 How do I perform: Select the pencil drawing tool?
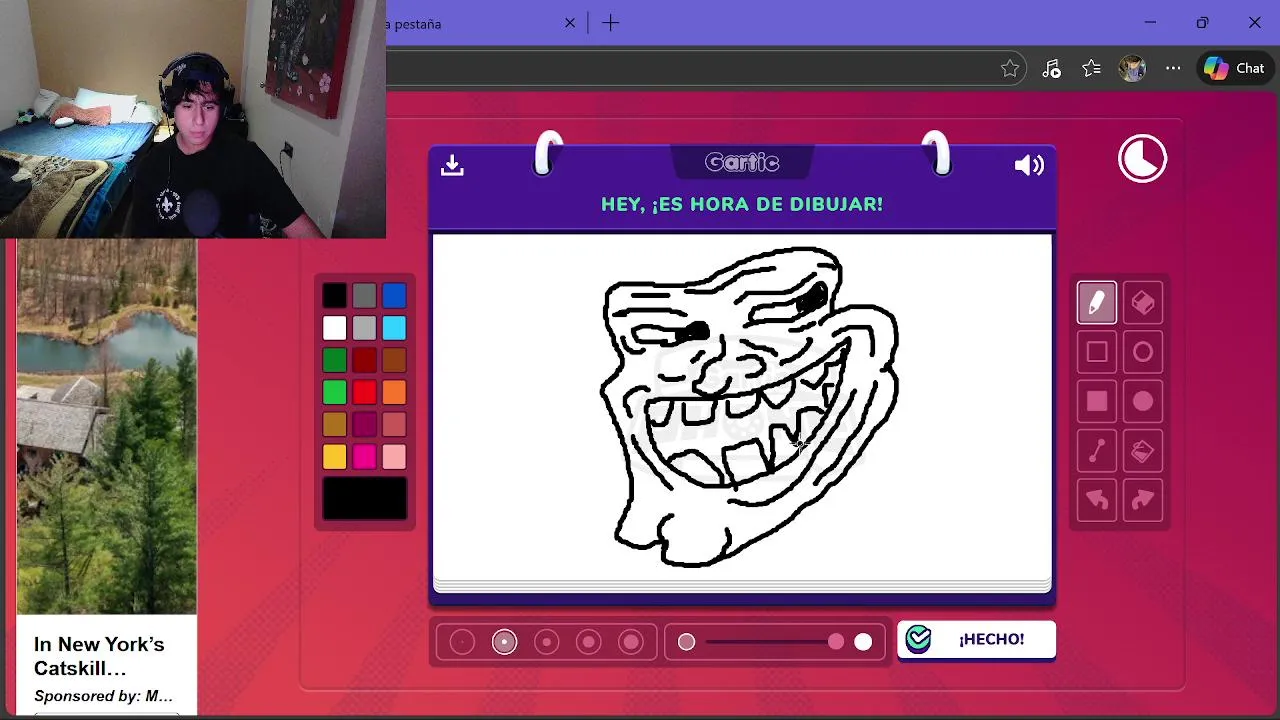tap(1097, 303)
